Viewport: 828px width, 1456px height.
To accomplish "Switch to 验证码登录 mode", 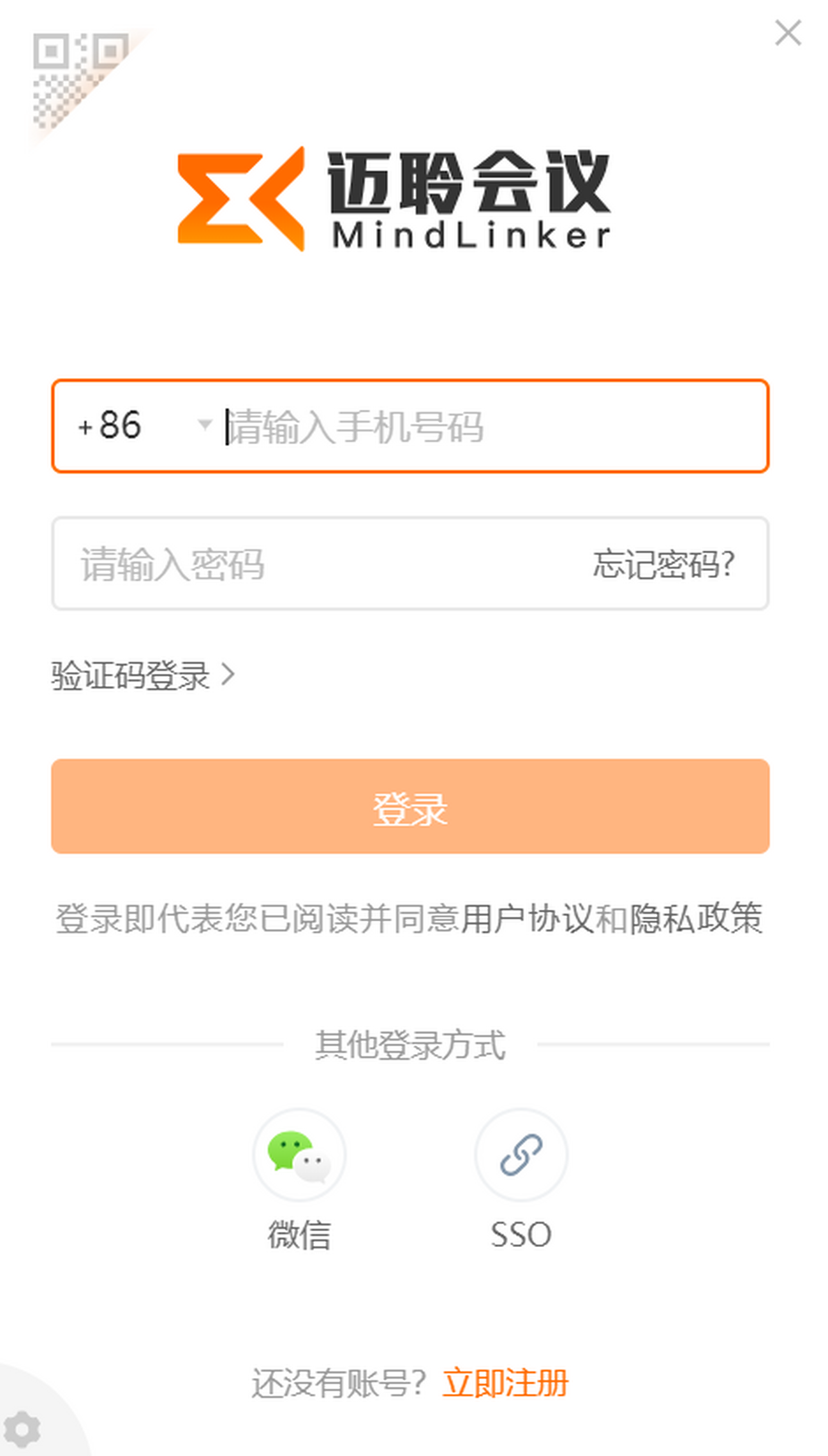I will point(131,675).
